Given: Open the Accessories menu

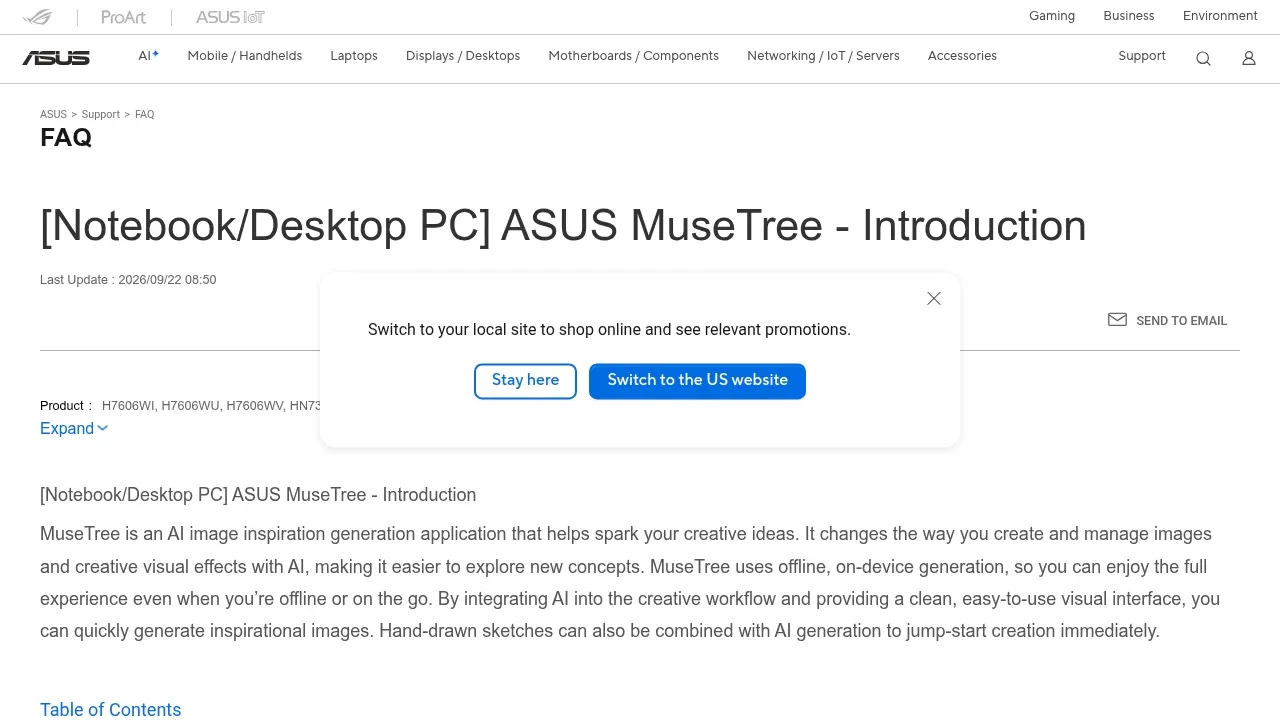Looking at the screenshot, I should (962, 56).
